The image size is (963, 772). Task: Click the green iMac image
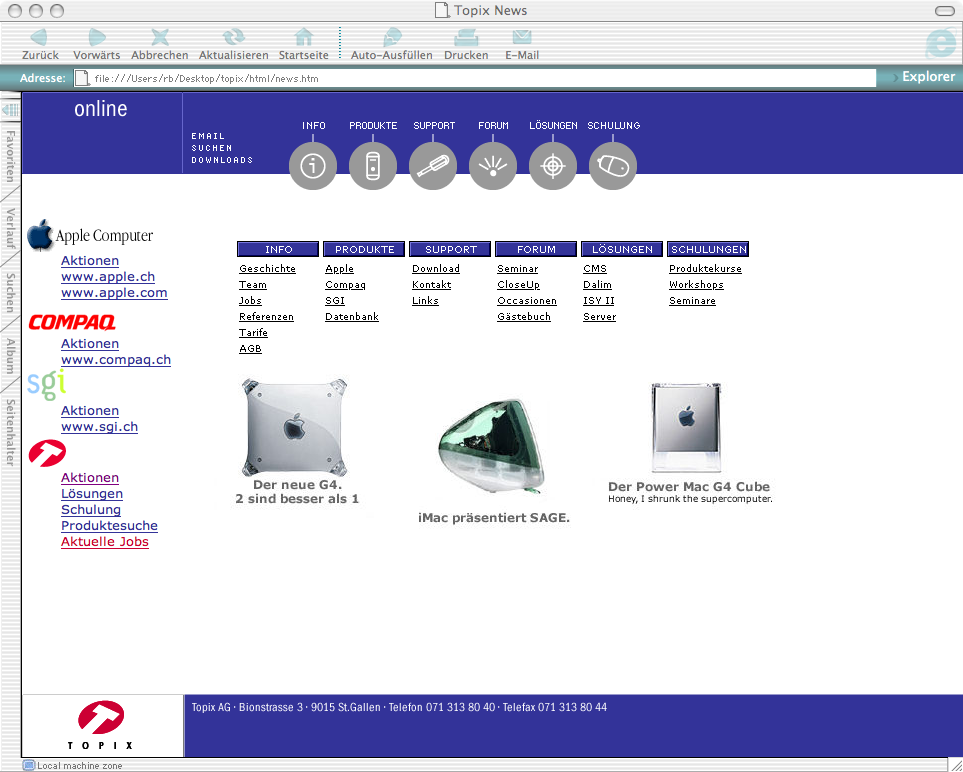pos(491,446)
